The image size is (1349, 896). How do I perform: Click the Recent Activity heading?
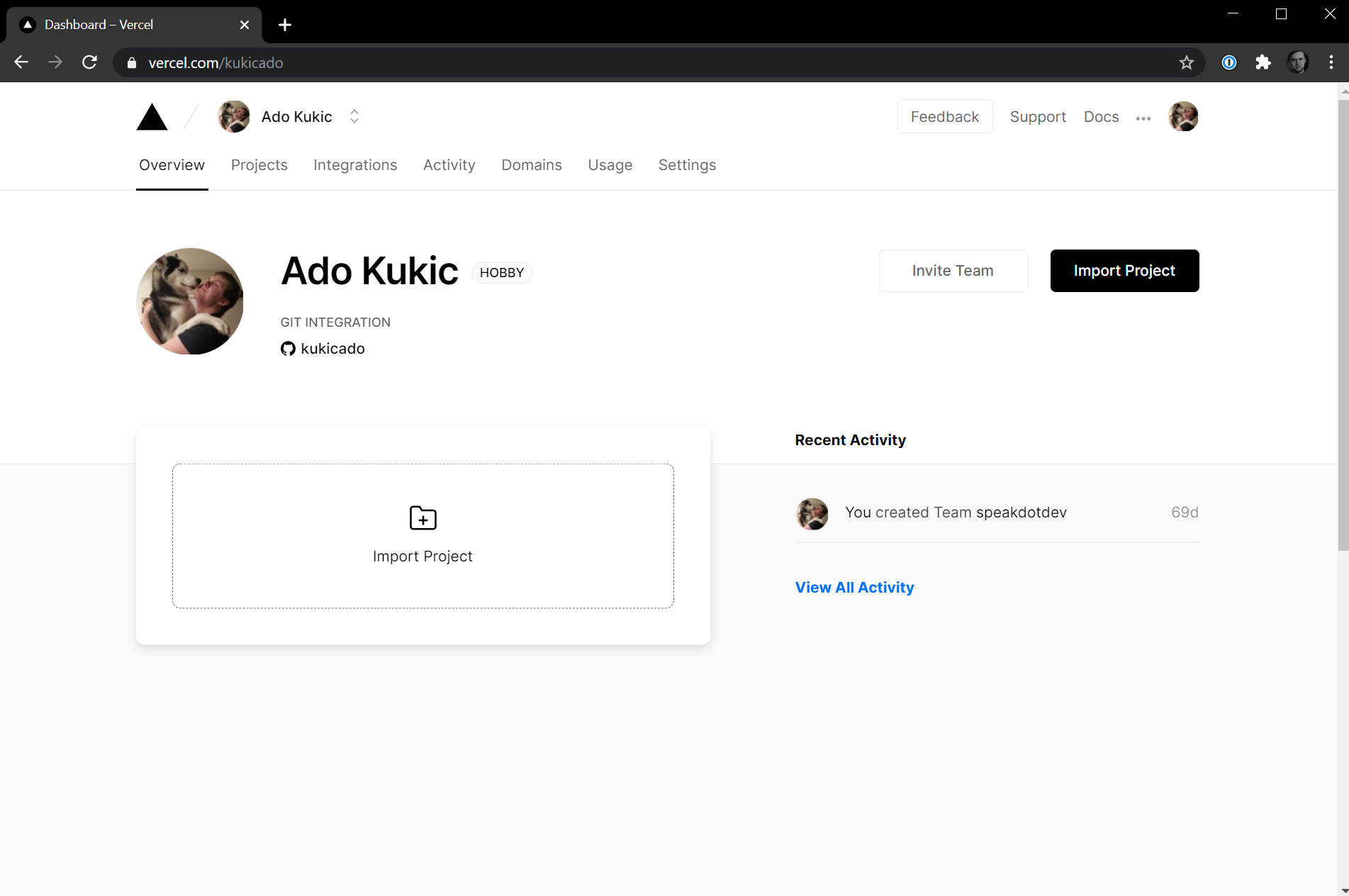tap(850, 440)
